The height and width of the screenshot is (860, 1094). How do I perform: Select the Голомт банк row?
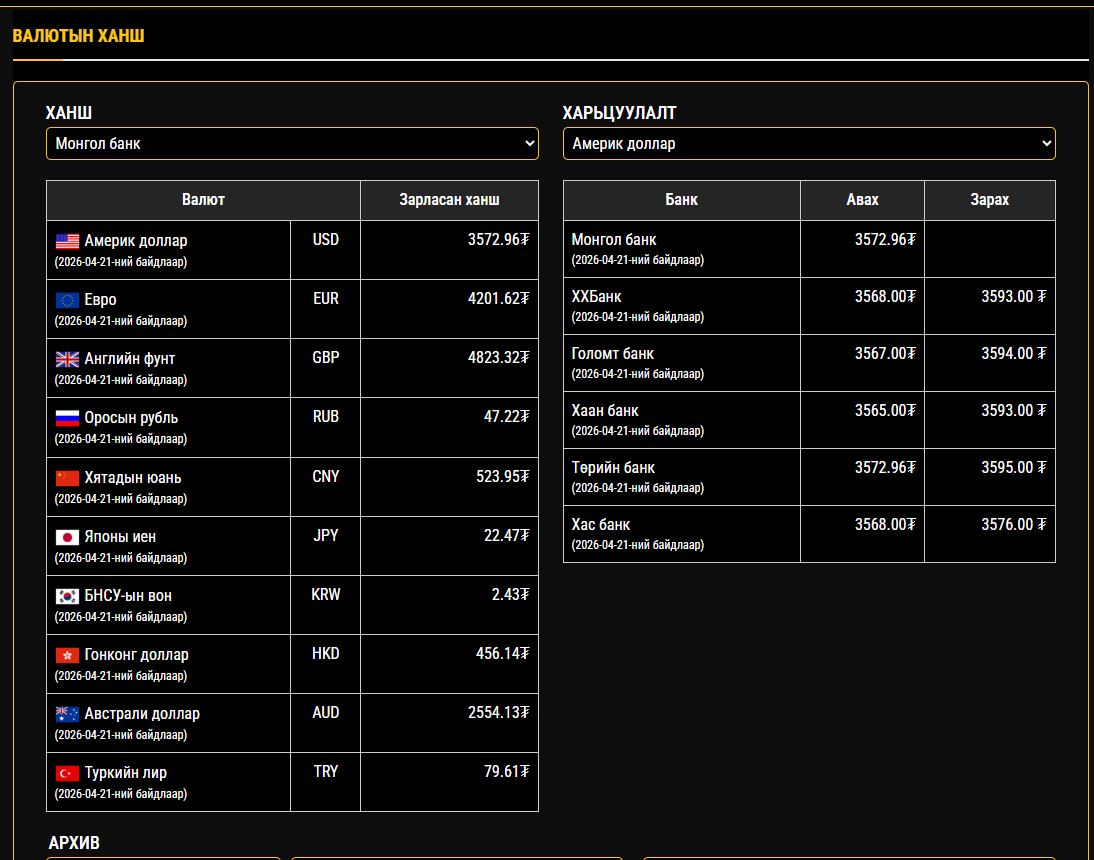[613, 354]
